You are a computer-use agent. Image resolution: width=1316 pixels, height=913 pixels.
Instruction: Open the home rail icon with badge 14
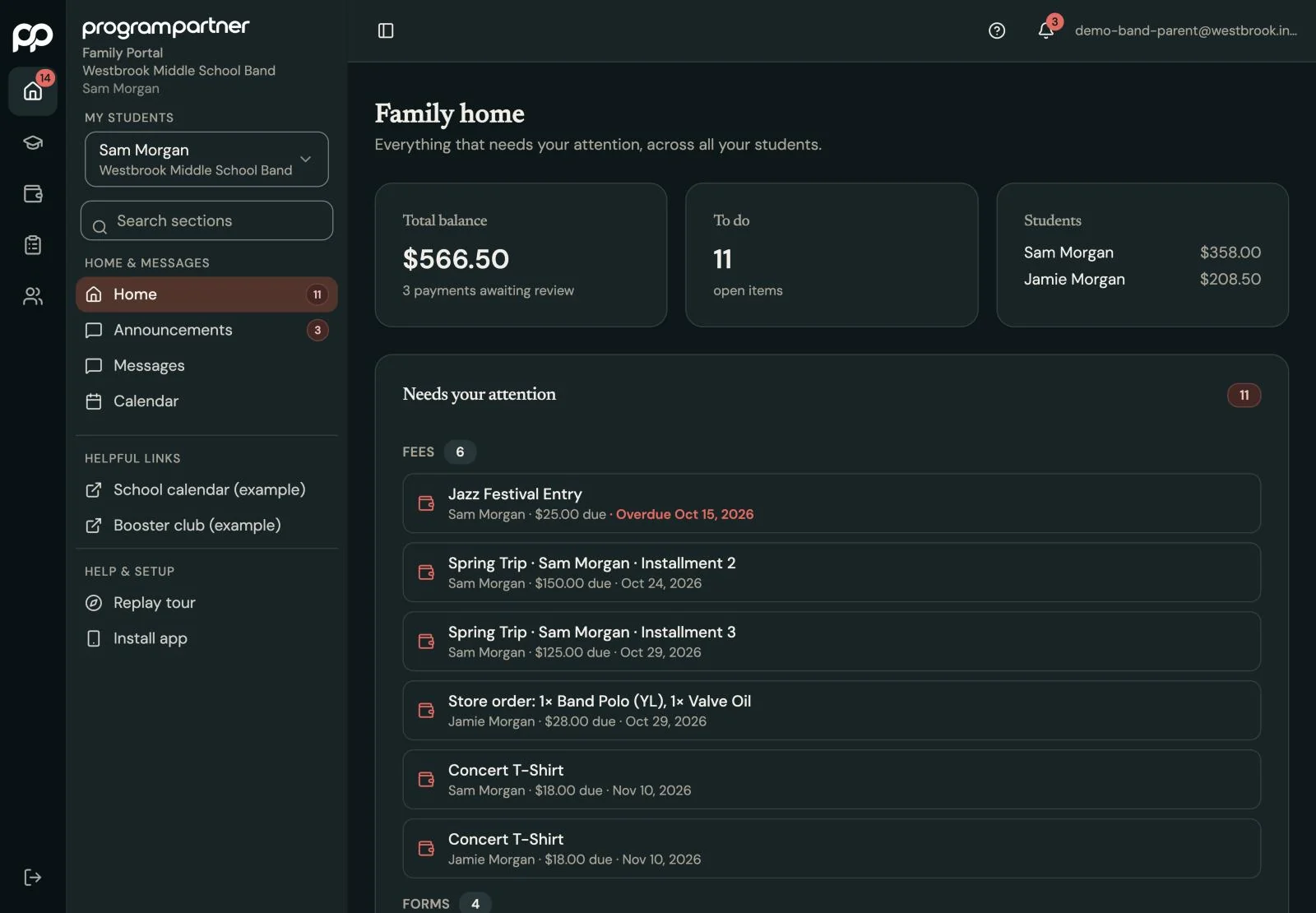point(33,90)
